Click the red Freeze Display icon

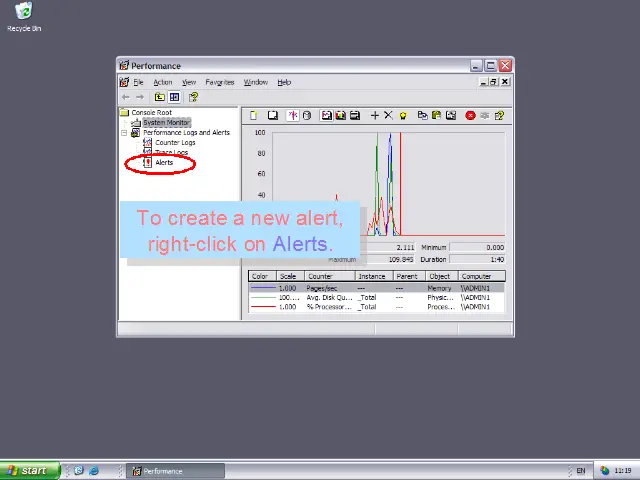[470, 116]
